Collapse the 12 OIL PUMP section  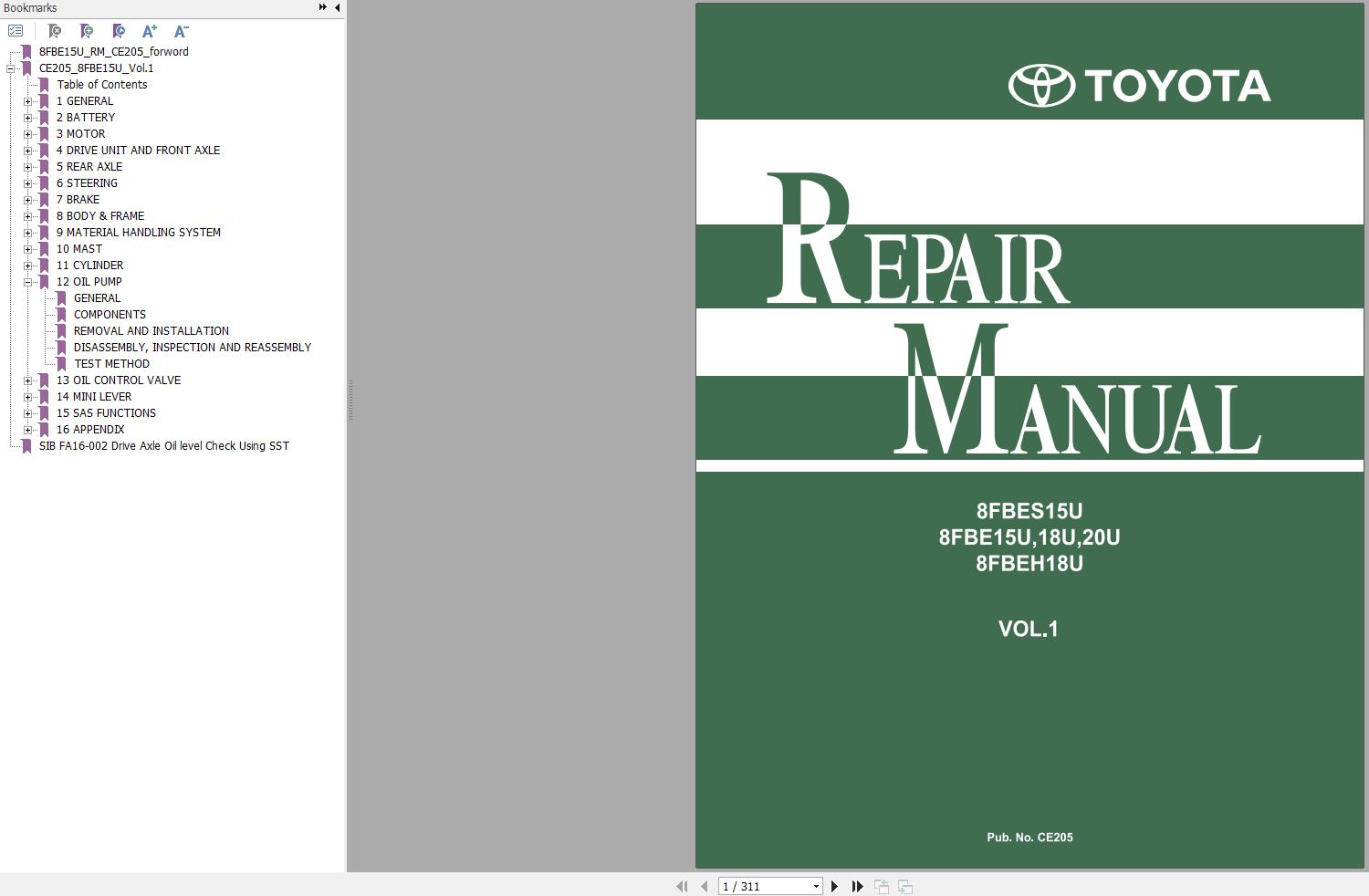pyautogui.click(x=28, y=281)
